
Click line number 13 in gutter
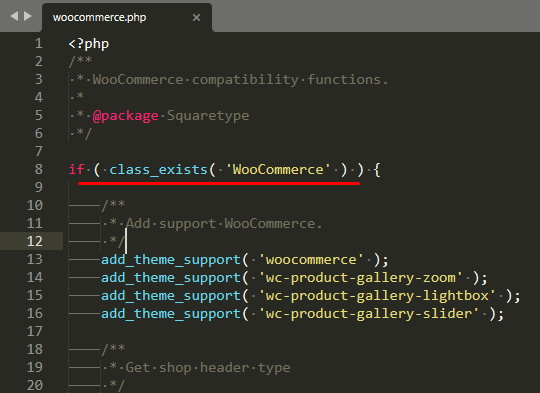[35, 259]
